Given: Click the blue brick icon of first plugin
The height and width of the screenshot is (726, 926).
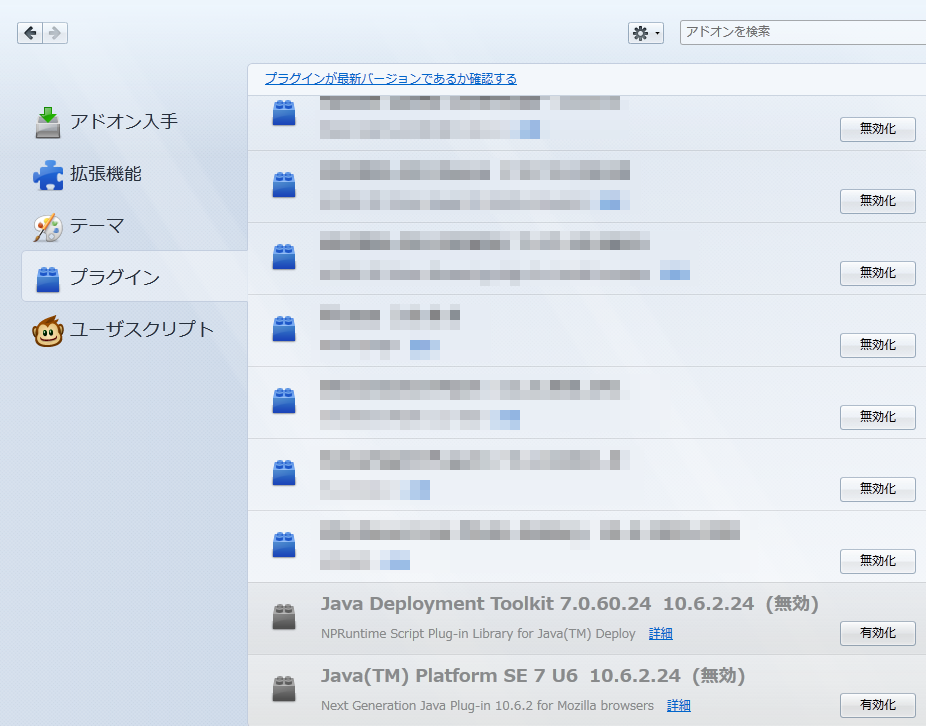Looking at the screenshot, I should click(284, 113).
